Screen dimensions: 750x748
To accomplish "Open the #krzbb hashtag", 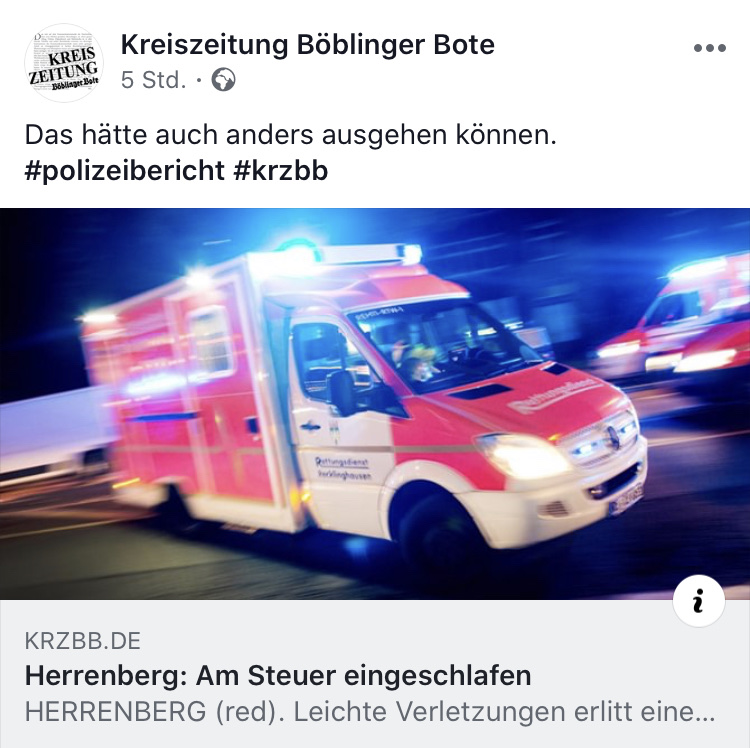I will [281, 171].
